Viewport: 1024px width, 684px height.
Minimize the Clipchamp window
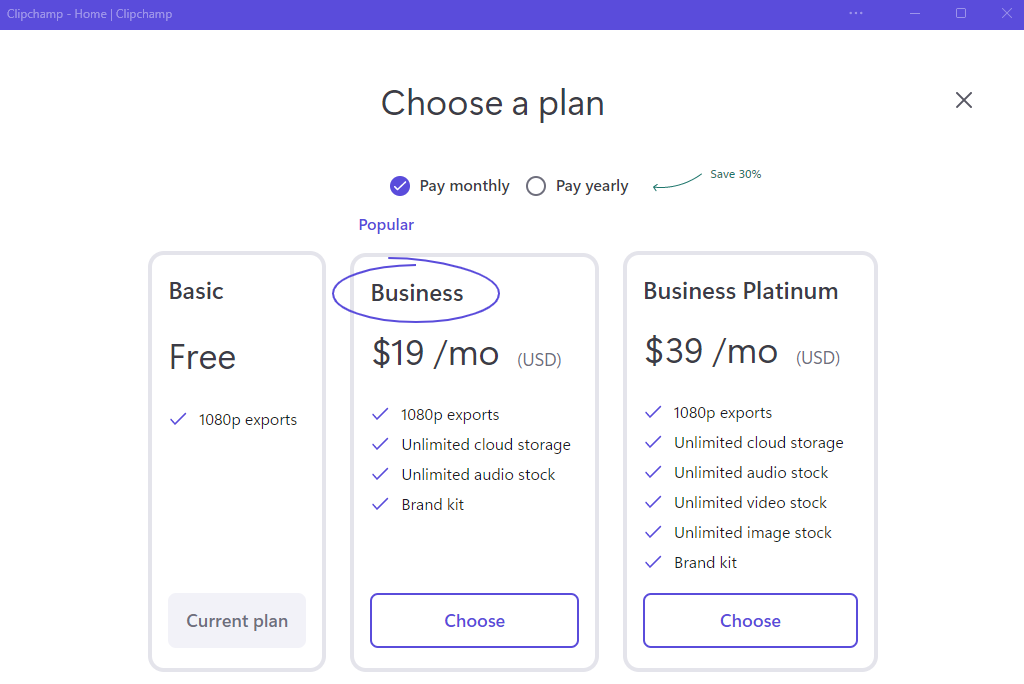pos(915,14)
